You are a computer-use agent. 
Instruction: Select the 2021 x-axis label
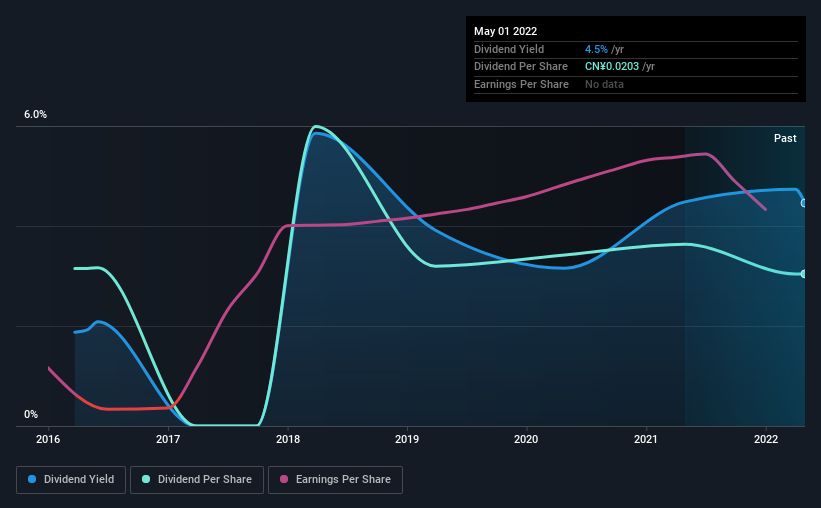646,439
